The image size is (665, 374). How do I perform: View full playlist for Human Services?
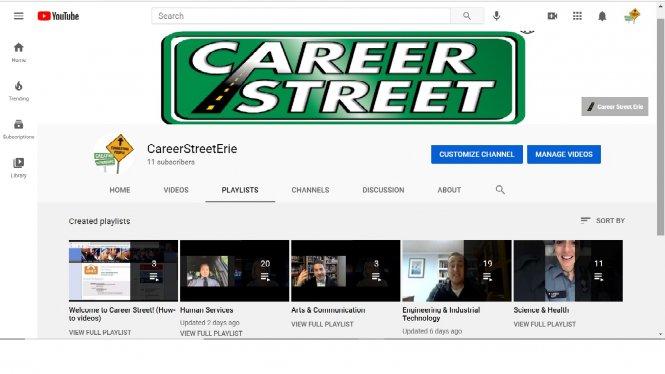click(211, 333)
